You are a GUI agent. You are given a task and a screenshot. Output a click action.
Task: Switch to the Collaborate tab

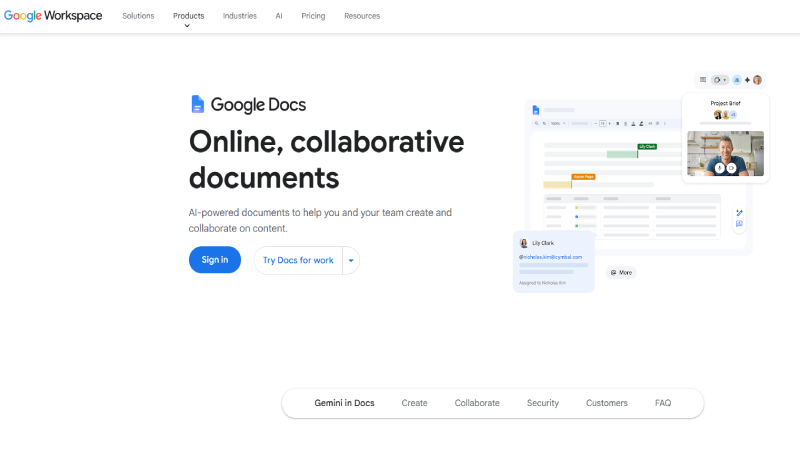tap(477, 403)
